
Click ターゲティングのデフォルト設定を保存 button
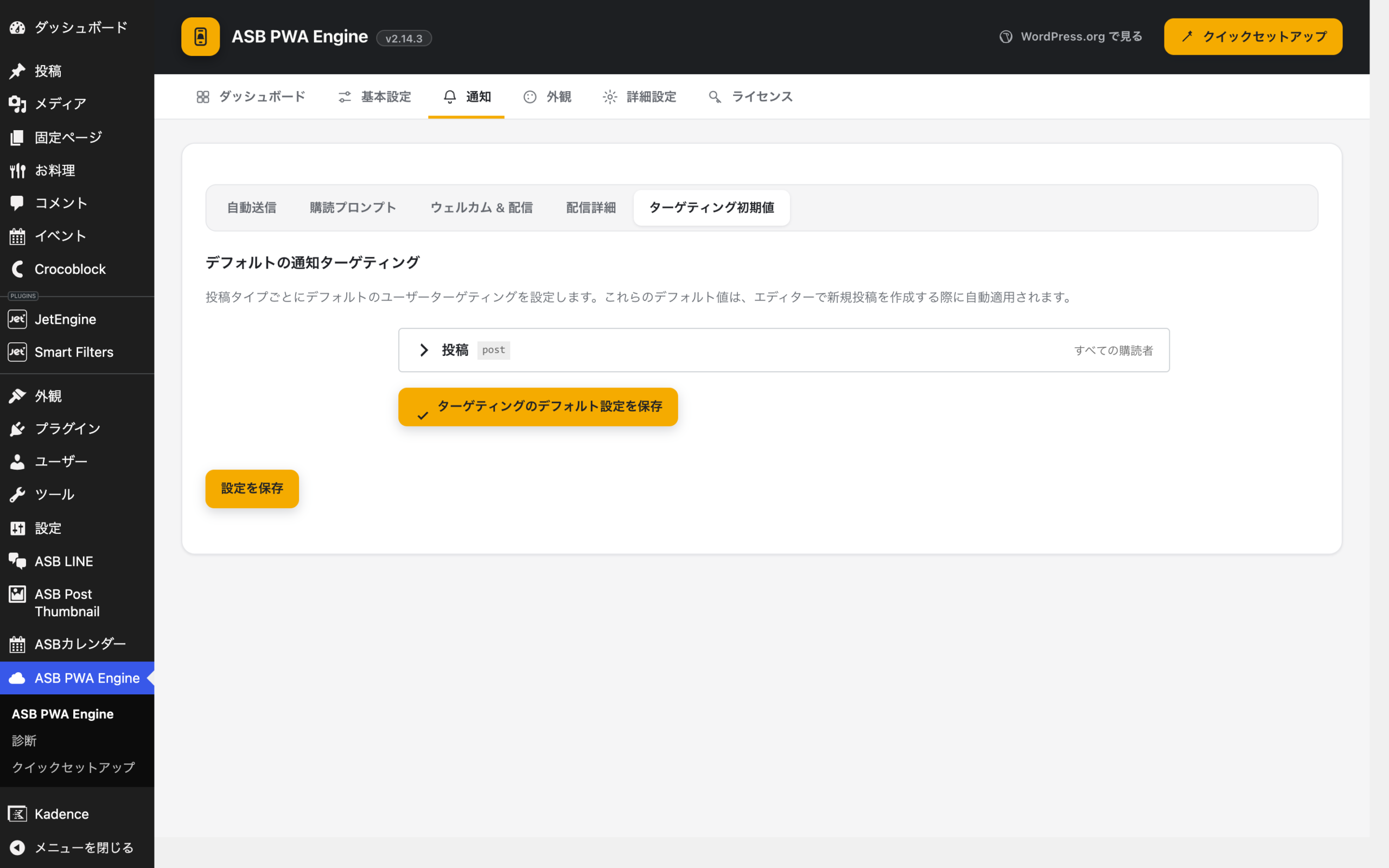click(x=538, y=407)
